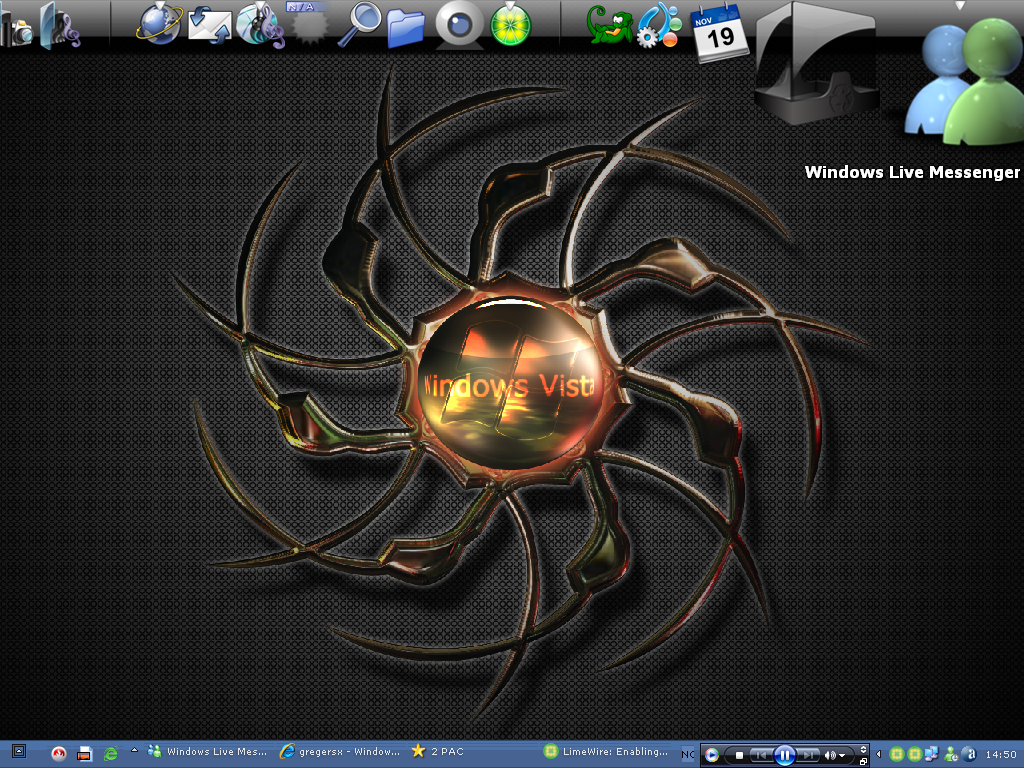Open the black recycle bin dock icon

tap(816, 64)
